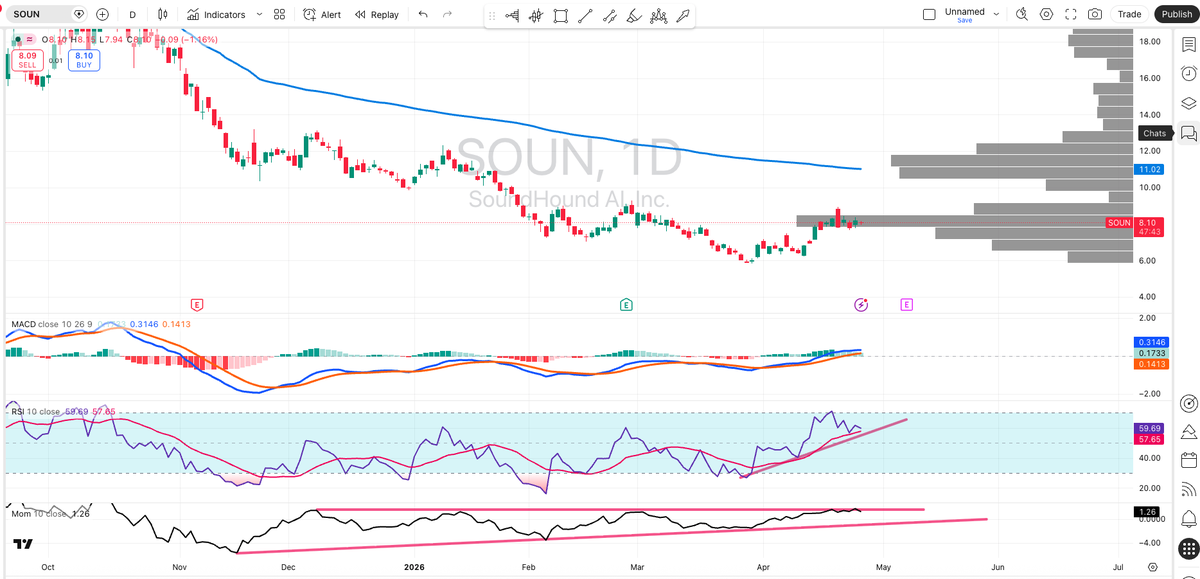Click the 11.02 moving average price label
This screenshot has width=1200, height=579.
coord(1148,170)
